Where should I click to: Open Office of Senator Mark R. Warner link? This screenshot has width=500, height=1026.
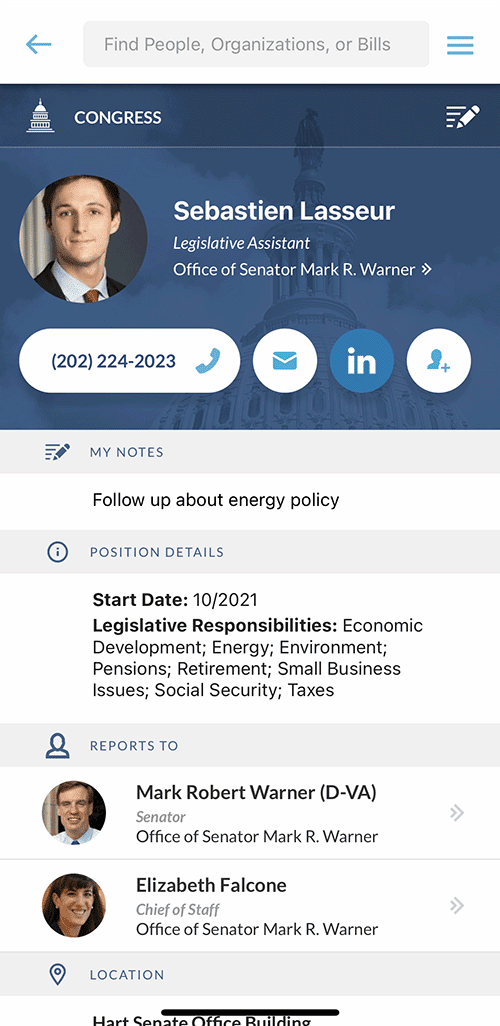pyautogui.click(x=295, y=270)
